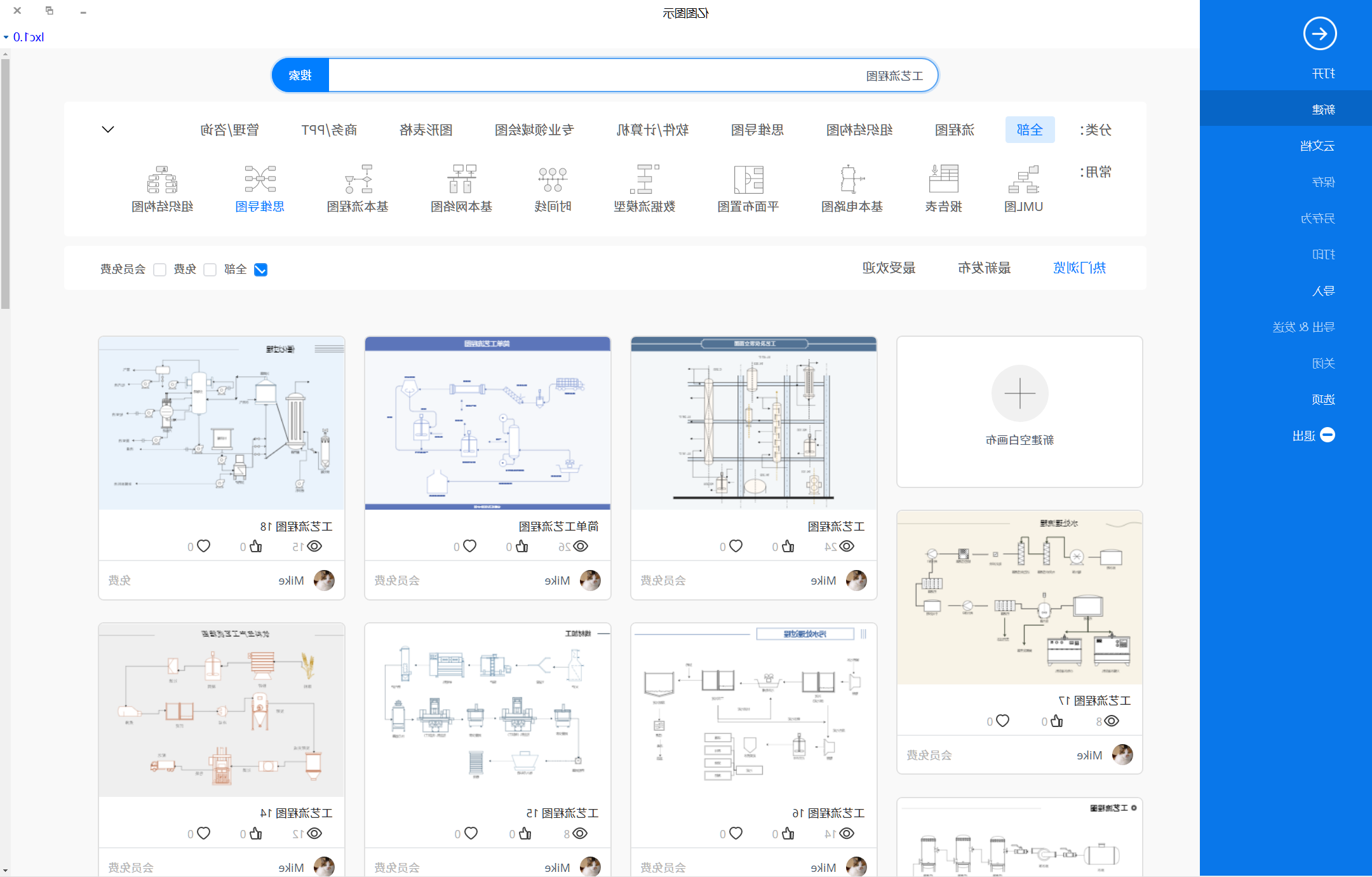
Task: Click the 打印 sidebar item
Action: coord(1286,254)
